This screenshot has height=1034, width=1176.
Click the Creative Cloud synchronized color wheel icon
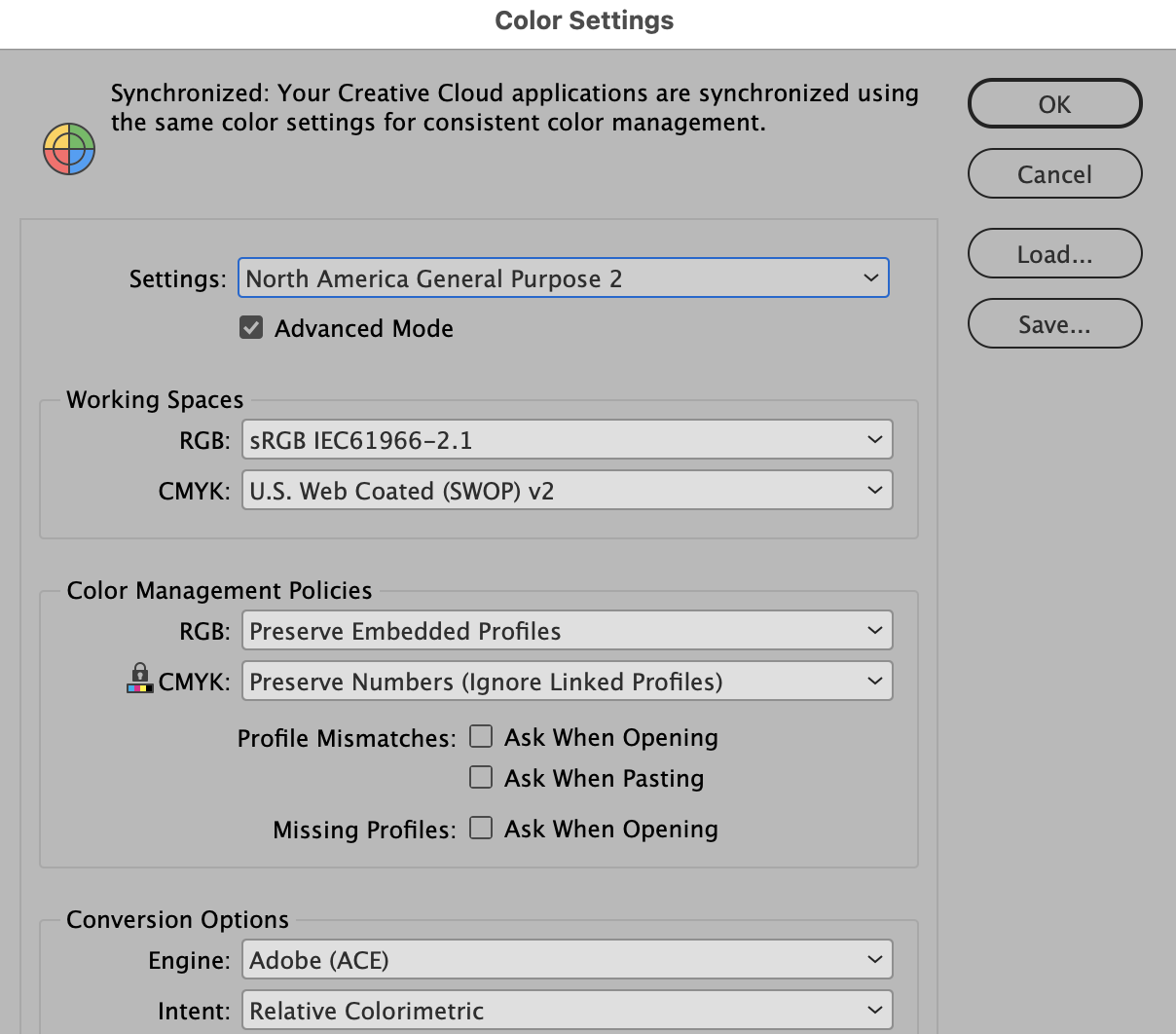(68, 149)
